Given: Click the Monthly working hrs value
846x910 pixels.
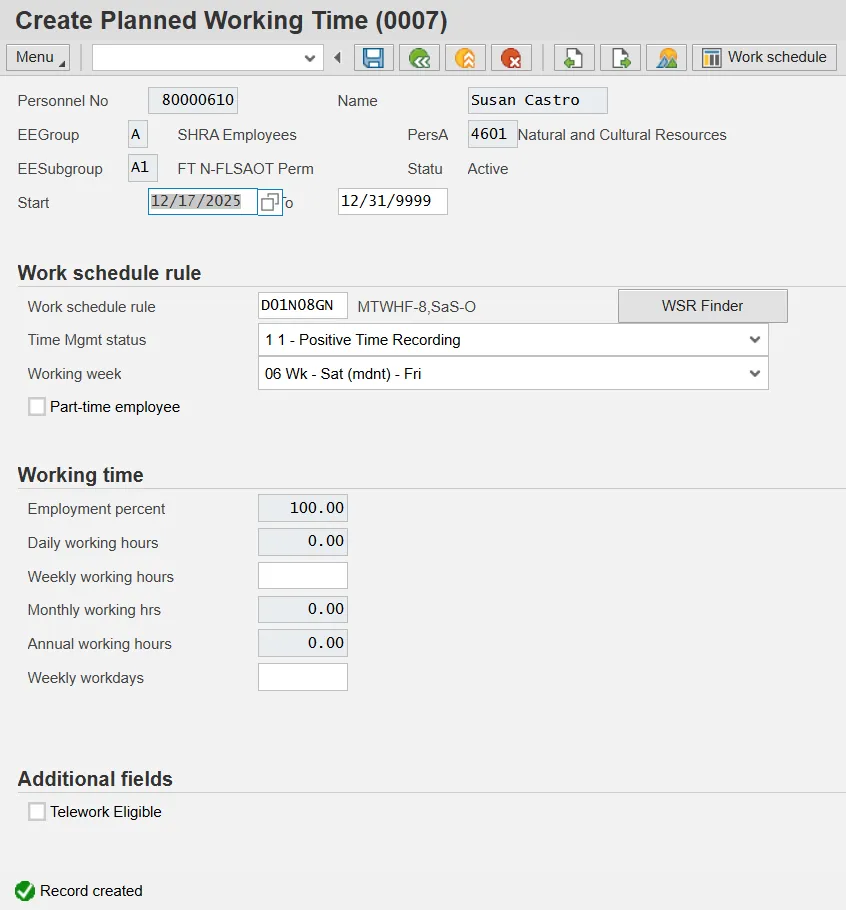Looking at the screenshot, I should pyautogui.click(x=303, y=609).
